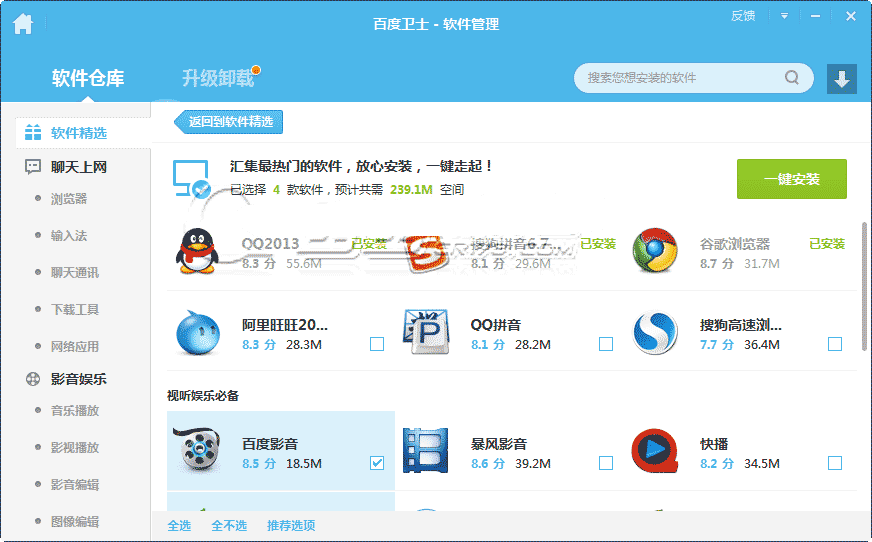Check the 搜狗高速浏览器 checkbox
The height and width of the screenshot is (542, 872).
(835, 344)
